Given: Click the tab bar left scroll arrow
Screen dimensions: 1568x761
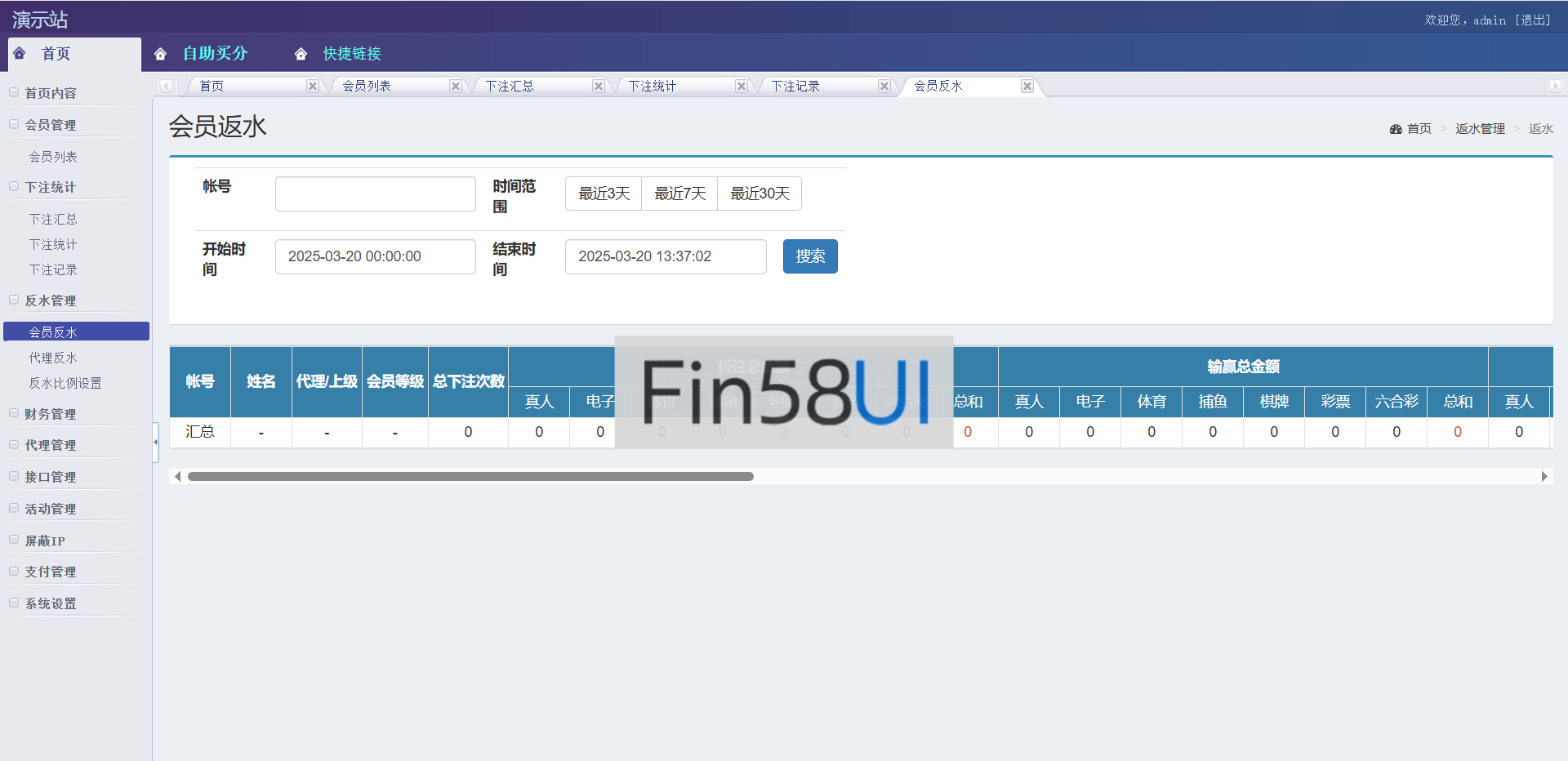Looking at the screenshot, I should point(166,87).
